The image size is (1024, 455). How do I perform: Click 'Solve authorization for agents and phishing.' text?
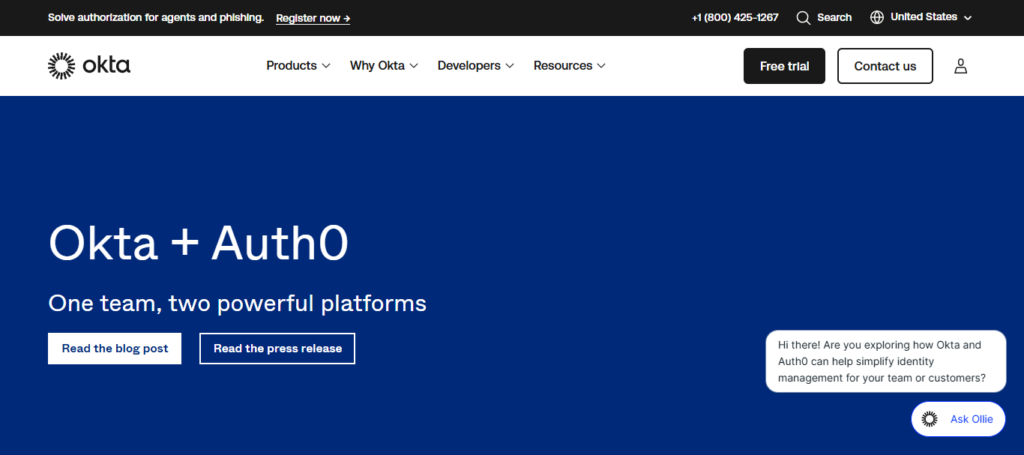pyautogui.click(x=155, y=18)
